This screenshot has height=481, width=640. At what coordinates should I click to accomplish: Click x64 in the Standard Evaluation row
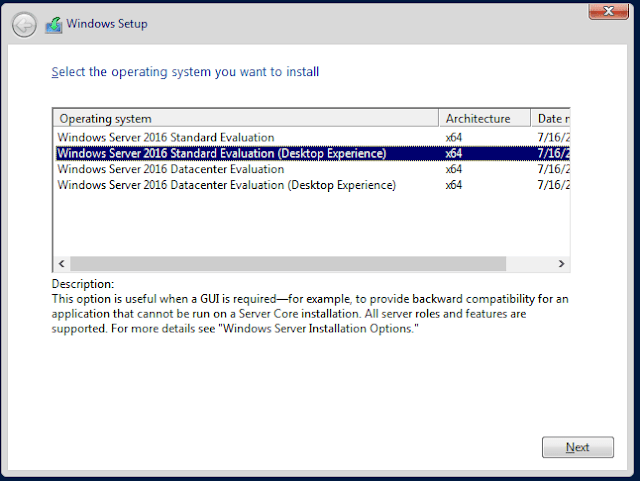454,137
